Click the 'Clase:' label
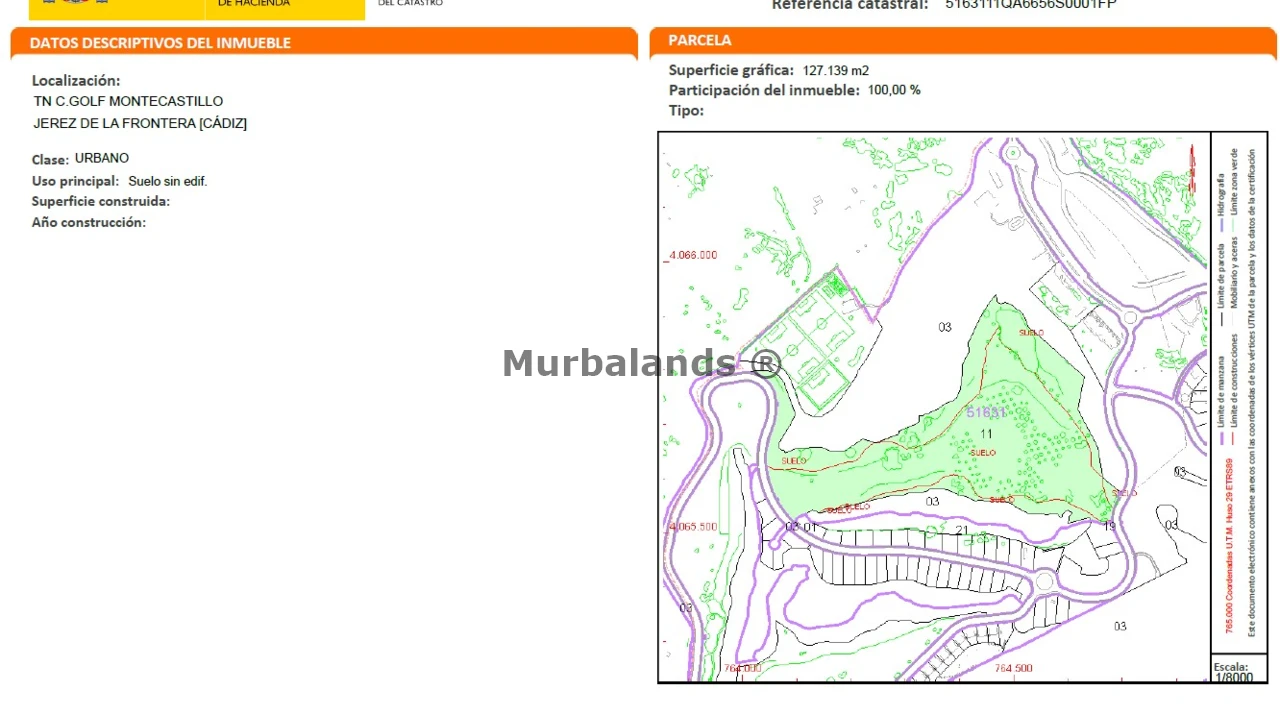 point(50,160)
